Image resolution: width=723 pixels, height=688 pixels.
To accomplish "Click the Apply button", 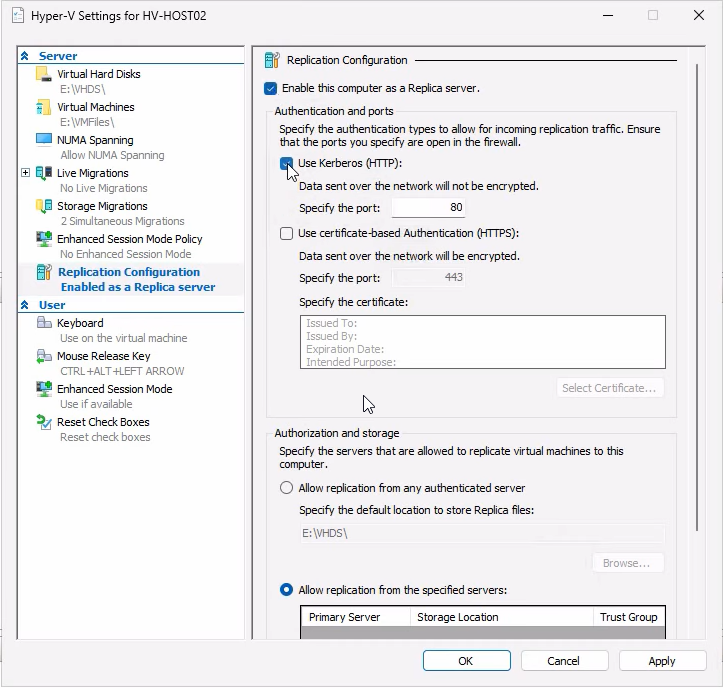I will pos(662,661).
